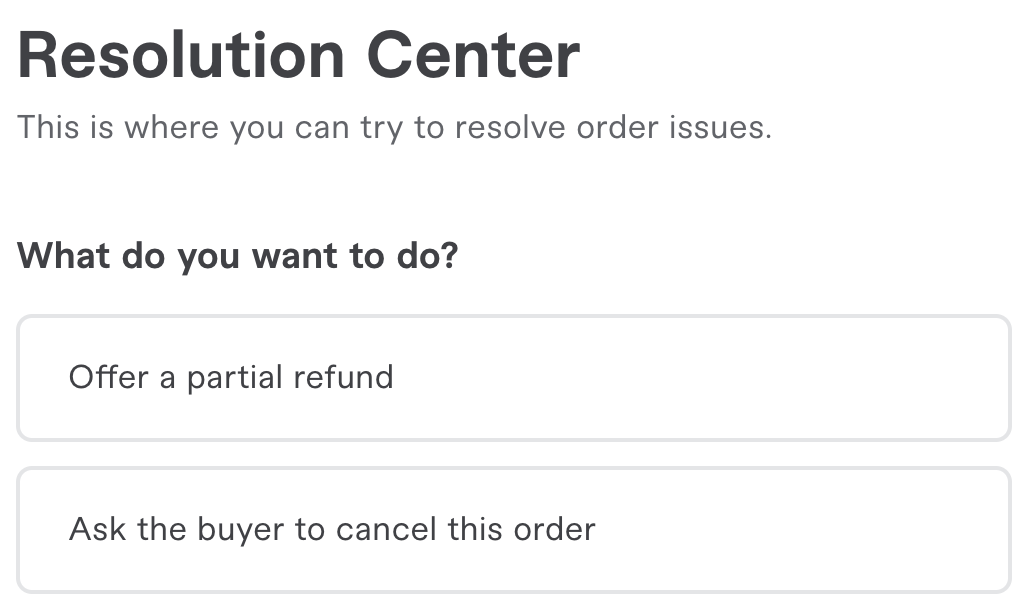Click the subtitle under Resolution Center
This screenshot has height=612, width=1031.
[395, 128]
